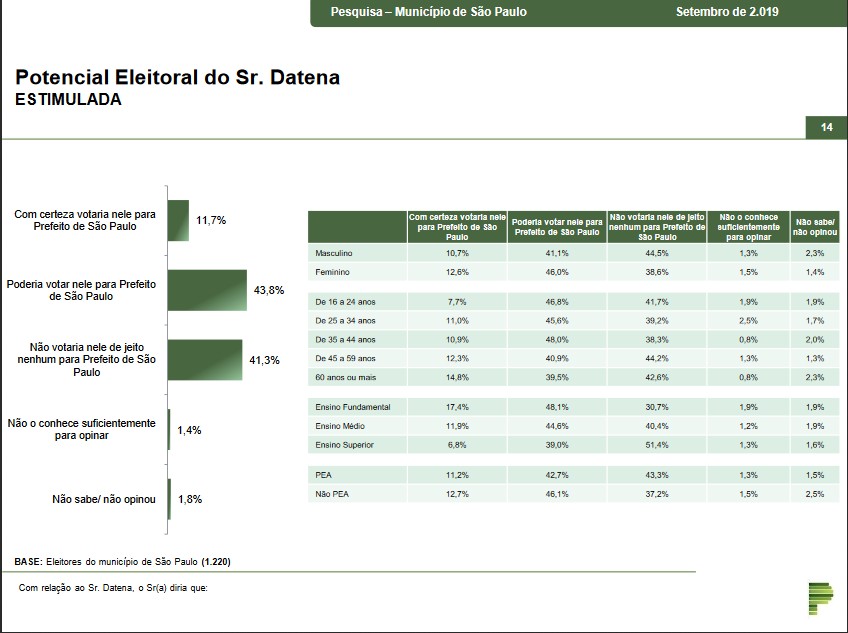Click the page number 14 badge

click(826, 127)
